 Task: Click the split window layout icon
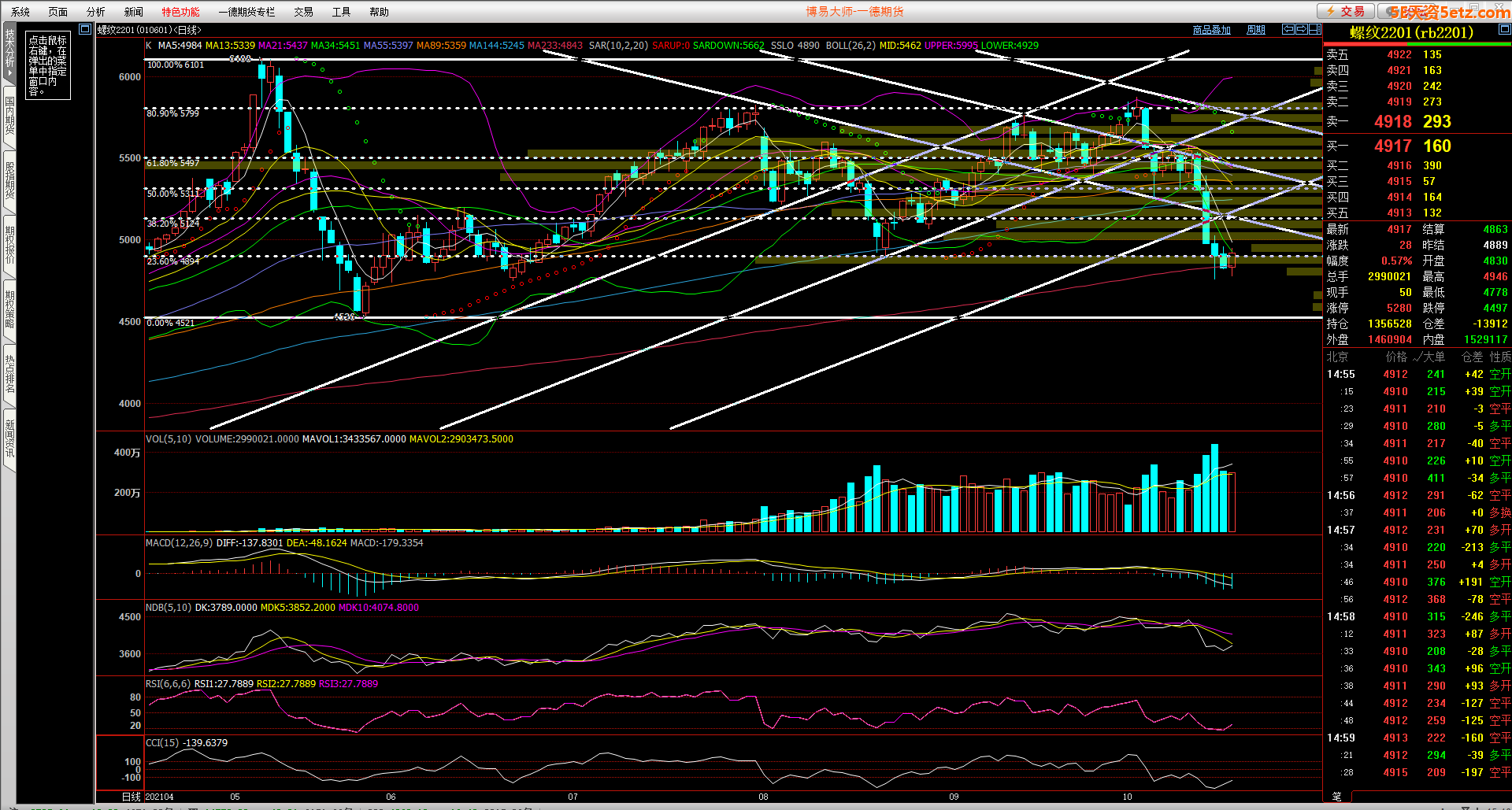pyautogui.click(x=1315, y=29)
